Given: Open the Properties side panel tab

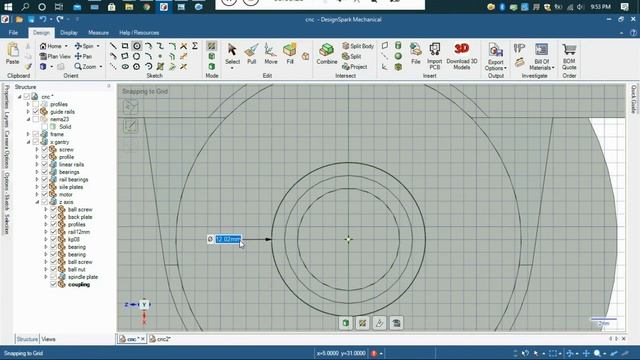Looking at the screenshot, I should pyautogui.click(x=7, y=97).
